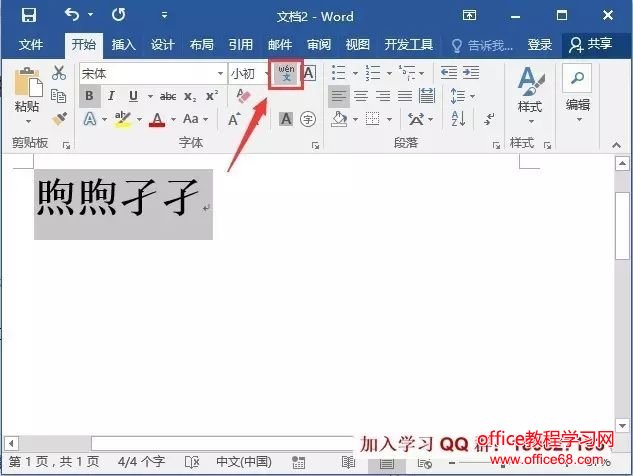Click the 粘贴 (Paste) clipboard icon
The image size is (633, 476).
tap(28, 82)
